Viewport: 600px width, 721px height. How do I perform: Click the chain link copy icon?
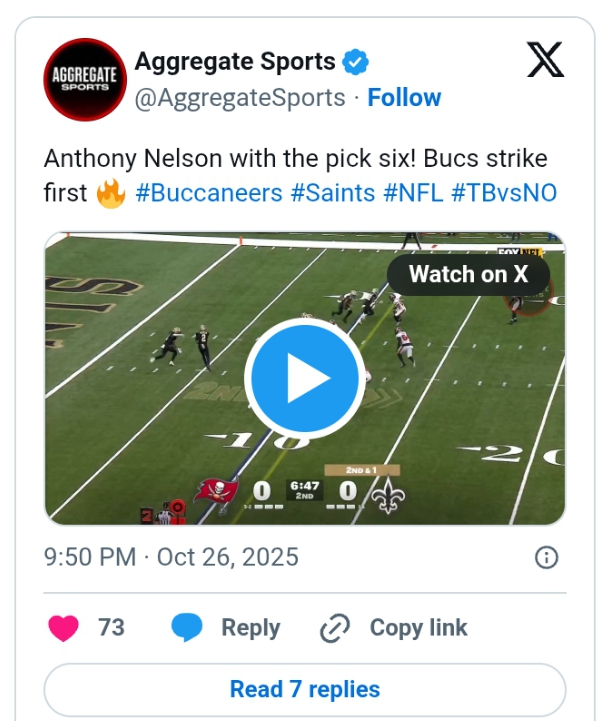333,628
